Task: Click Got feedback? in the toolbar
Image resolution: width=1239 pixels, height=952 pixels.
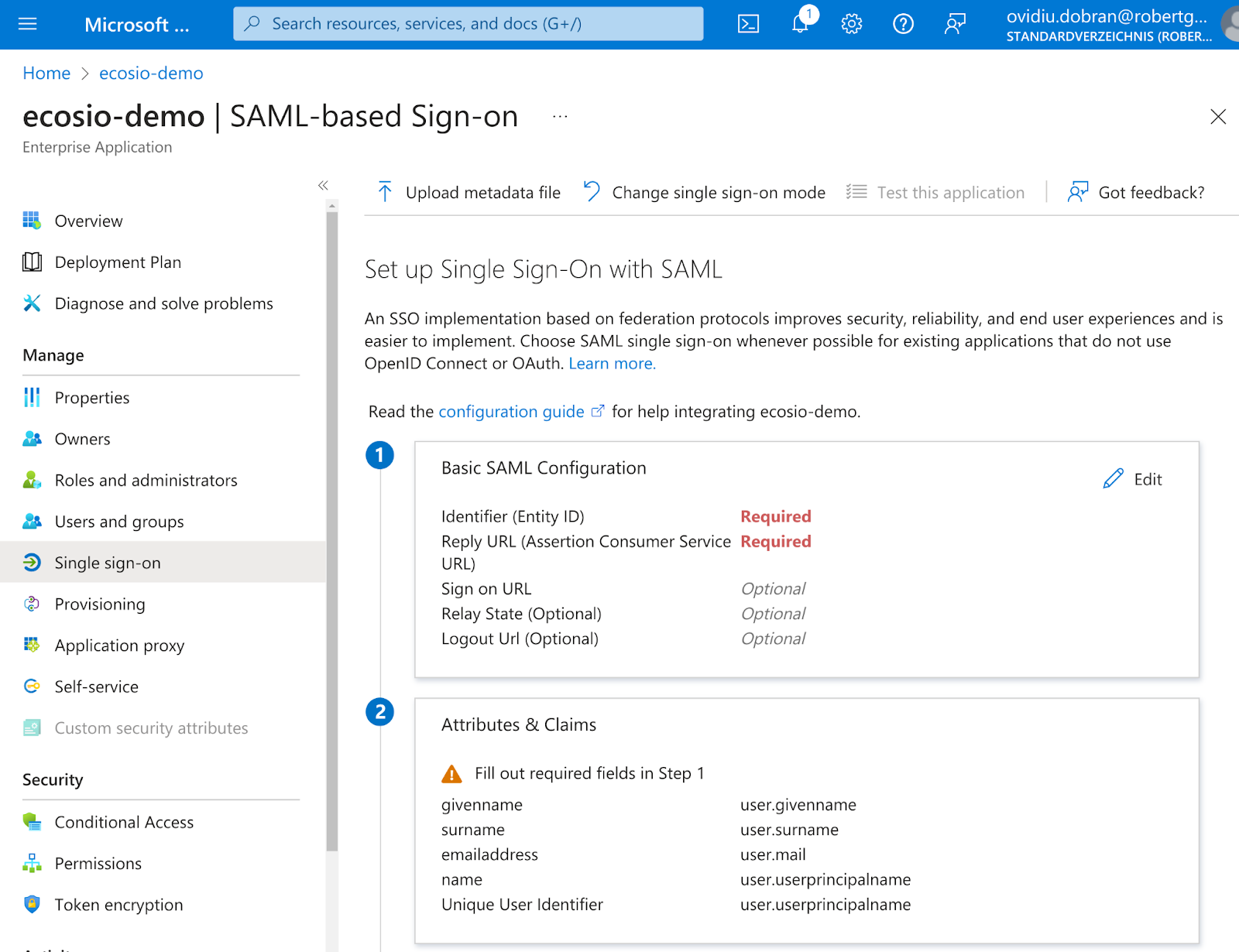Action: (1136, 192)
